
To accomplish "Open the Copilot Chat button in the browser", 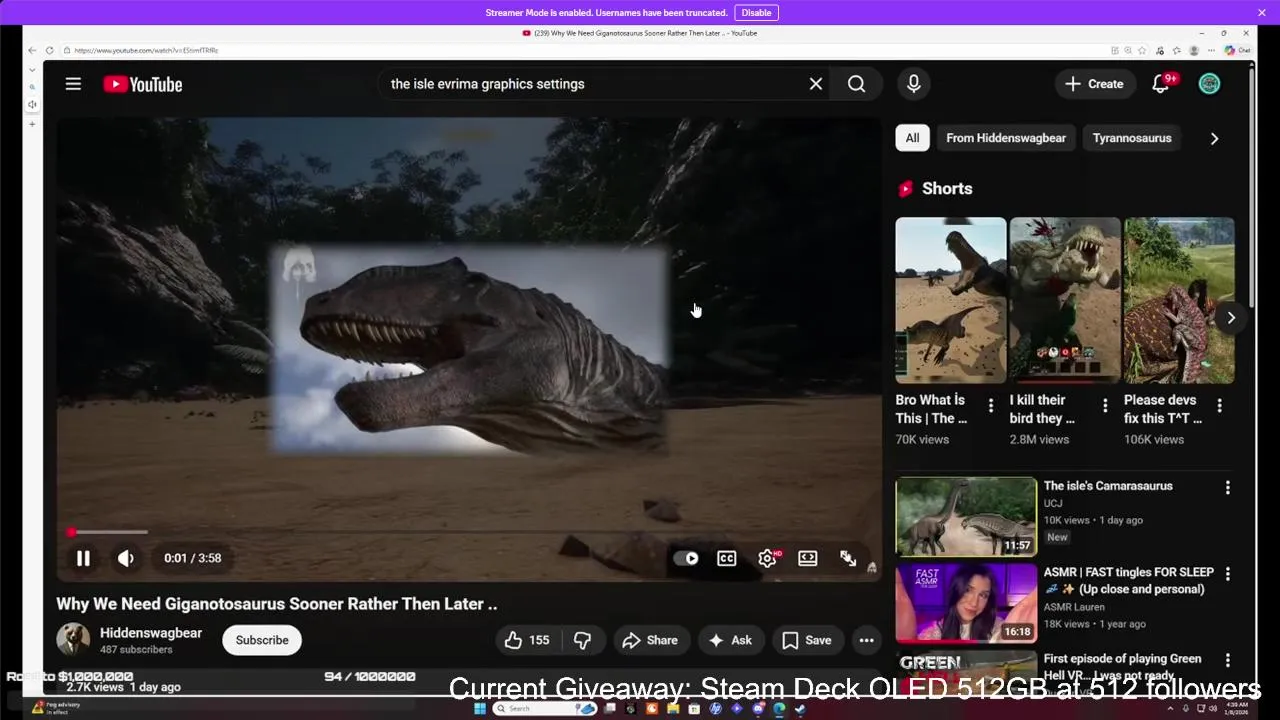I will tap(1237, 50).
